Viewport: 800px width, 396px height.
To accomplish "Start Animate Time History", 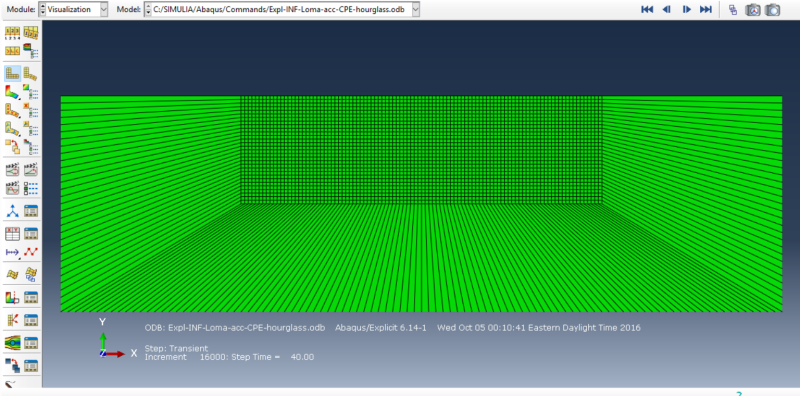I will (x=31, y=169).
